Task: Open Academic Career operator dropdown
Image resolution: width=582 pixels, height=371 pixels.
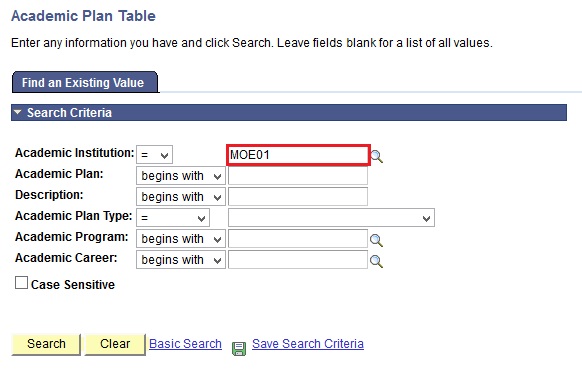Action: pos(181,260)
